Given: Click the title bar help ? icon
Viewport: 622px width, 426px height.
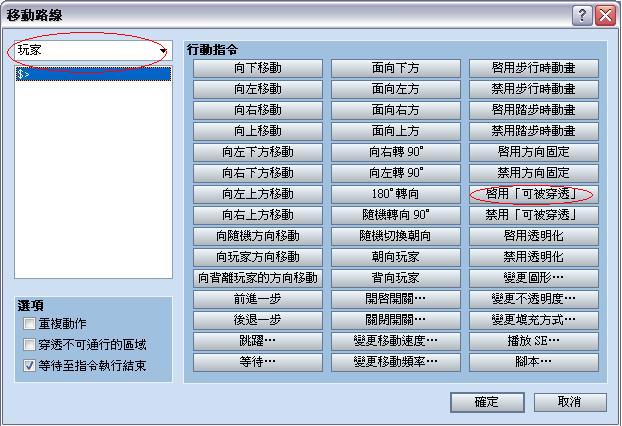Looking at the screenshot, I should click(x=582, y=16).
